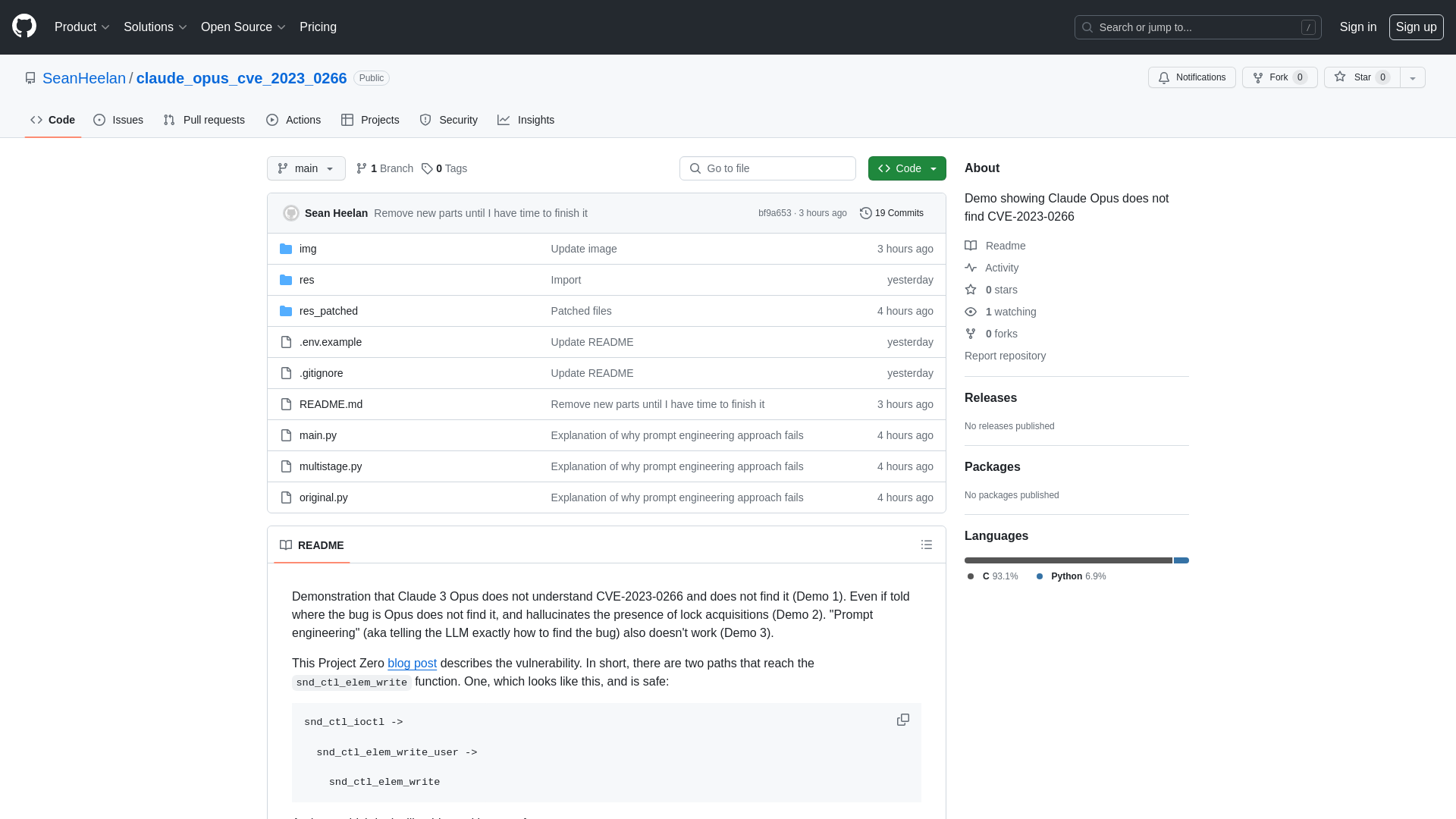Screen dimensions: 1456x819
Task: Open Readme link in About sidebar
Action: [995, 246]
